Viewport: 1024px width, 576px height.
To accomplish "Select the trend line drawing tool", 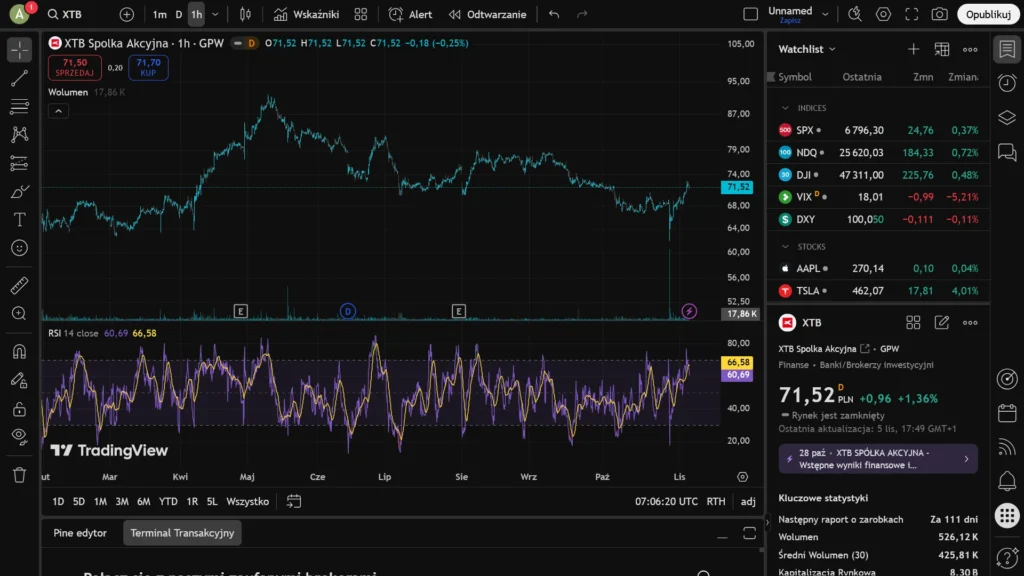I will pos(19,78).
